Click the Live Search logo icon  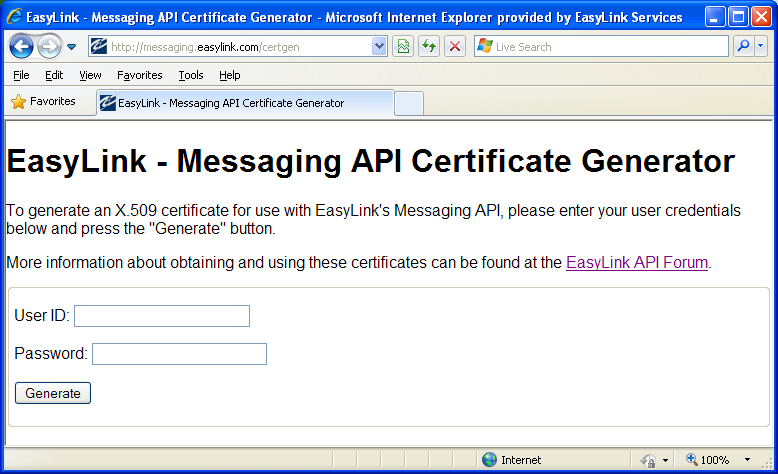pos(485,47)
